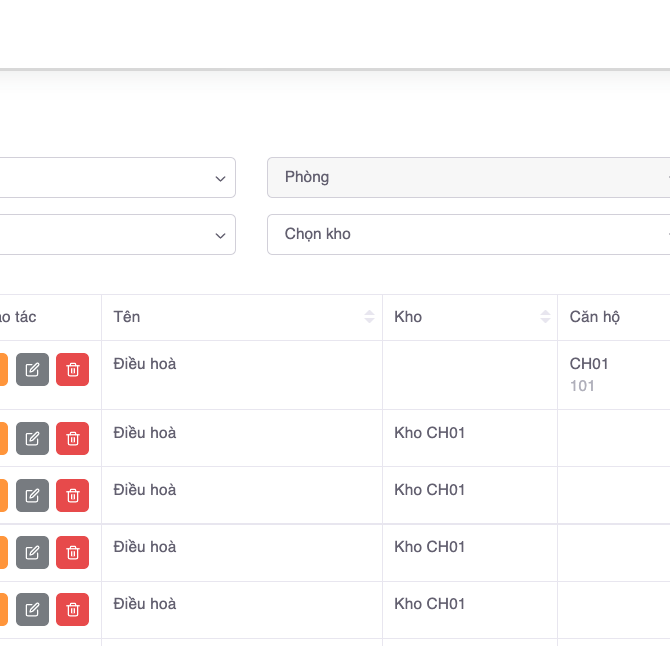Expand the Chọn kho dropdown
The height and width of the screenshot is (646, 670).
click(x=468, y=234)
